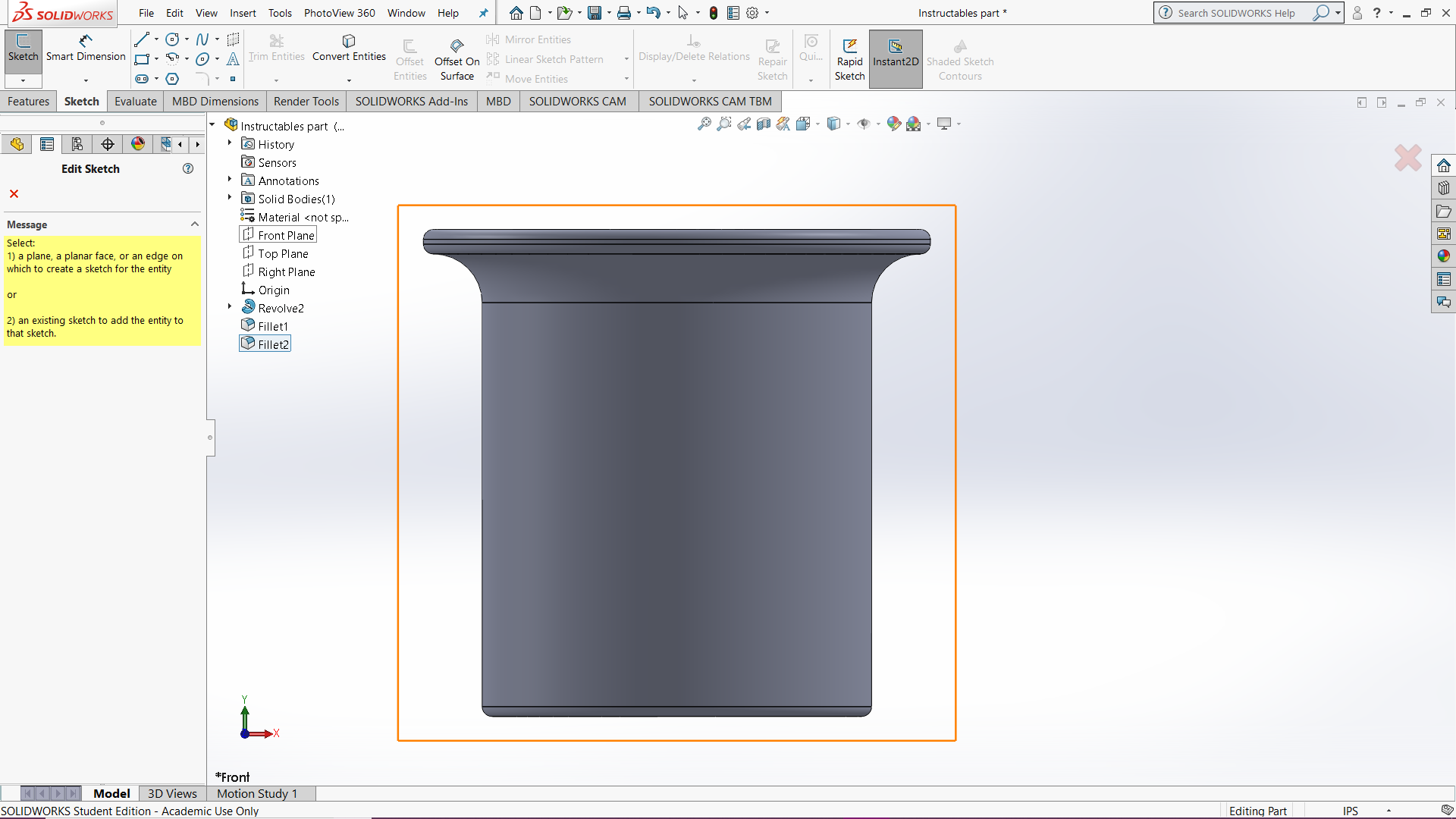
Task: Select the Line sketch tool
Action: tap(142, 39)
